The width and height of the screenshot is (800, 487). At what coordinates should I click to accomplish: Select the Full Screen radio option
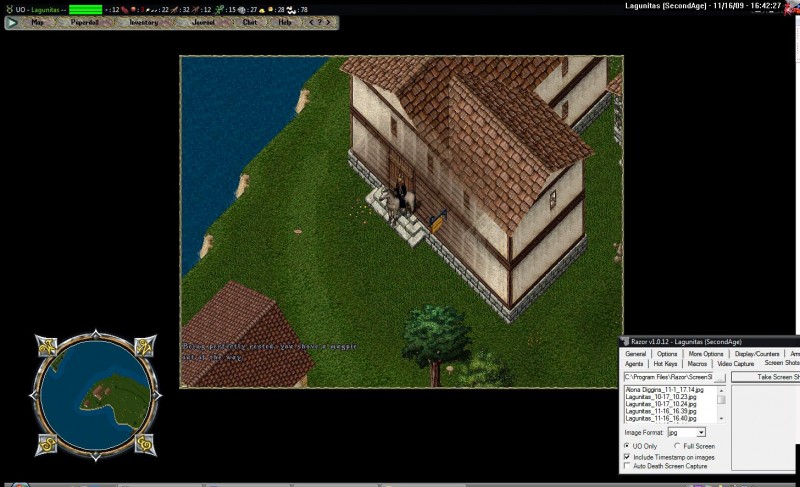[x=678, y=445]
